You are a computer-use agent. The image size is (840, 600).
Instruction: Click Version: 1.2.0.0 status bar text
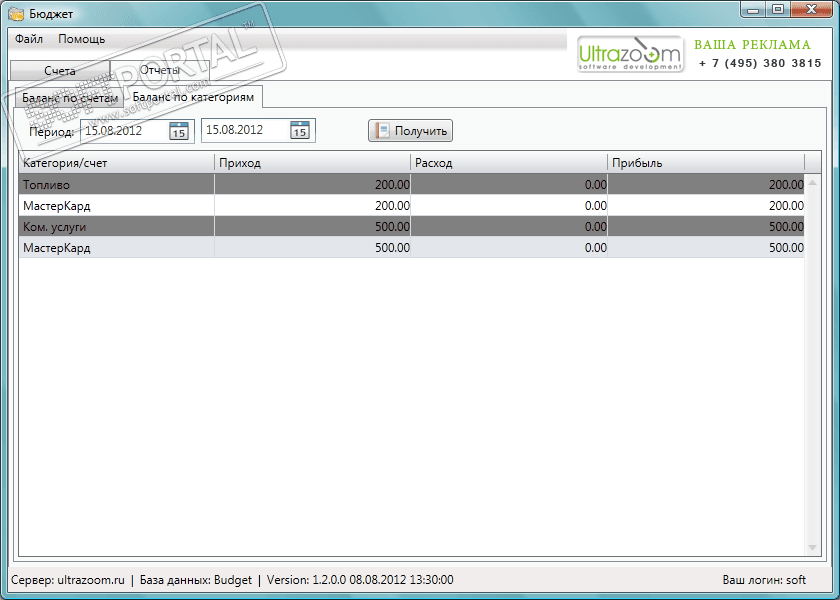click(360, 580)
